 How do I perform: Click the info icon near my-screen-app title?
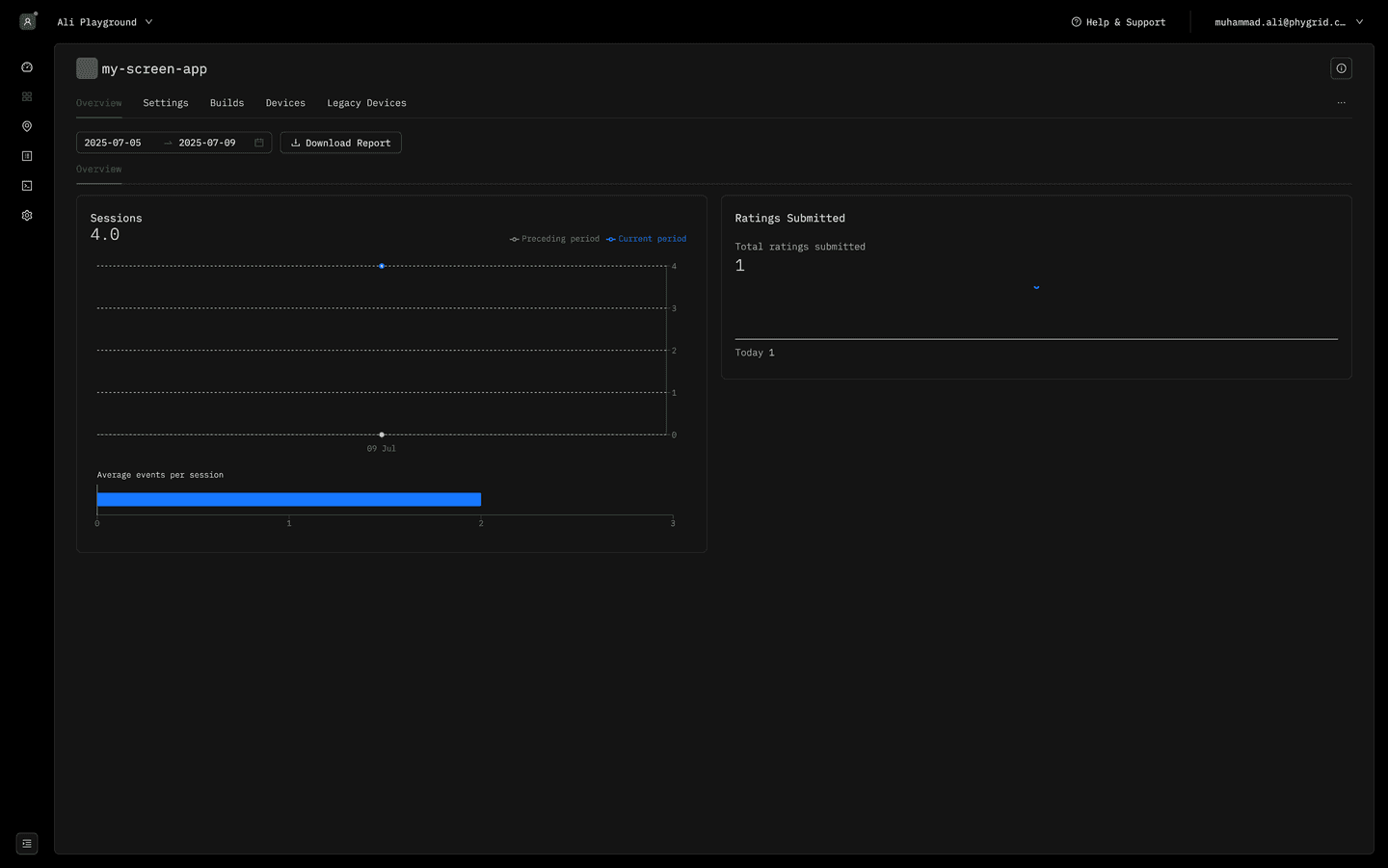[x=1341, y=67]
